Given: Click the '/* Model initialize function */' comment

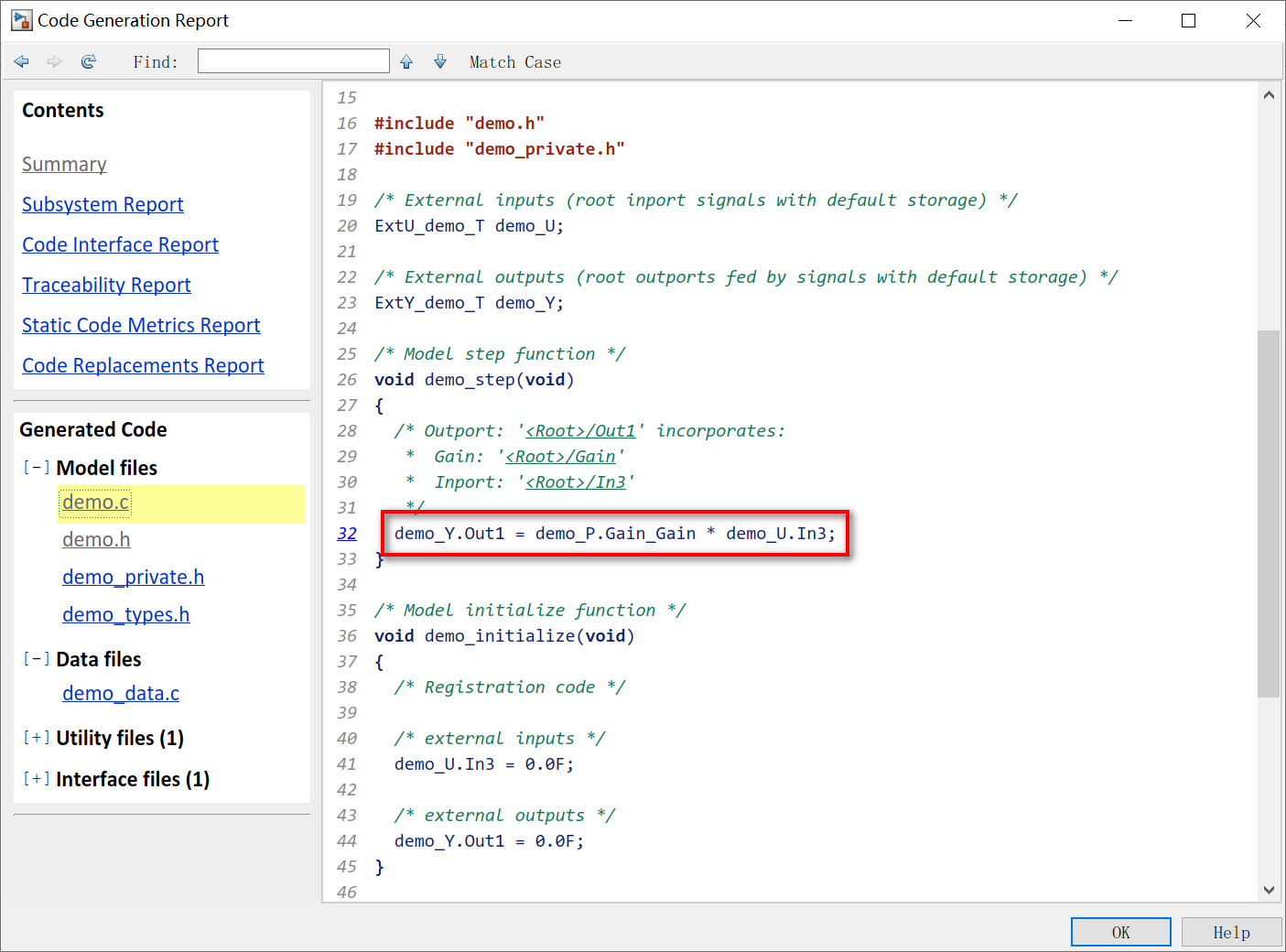Looking at the screenshot, I should [530, 611].
